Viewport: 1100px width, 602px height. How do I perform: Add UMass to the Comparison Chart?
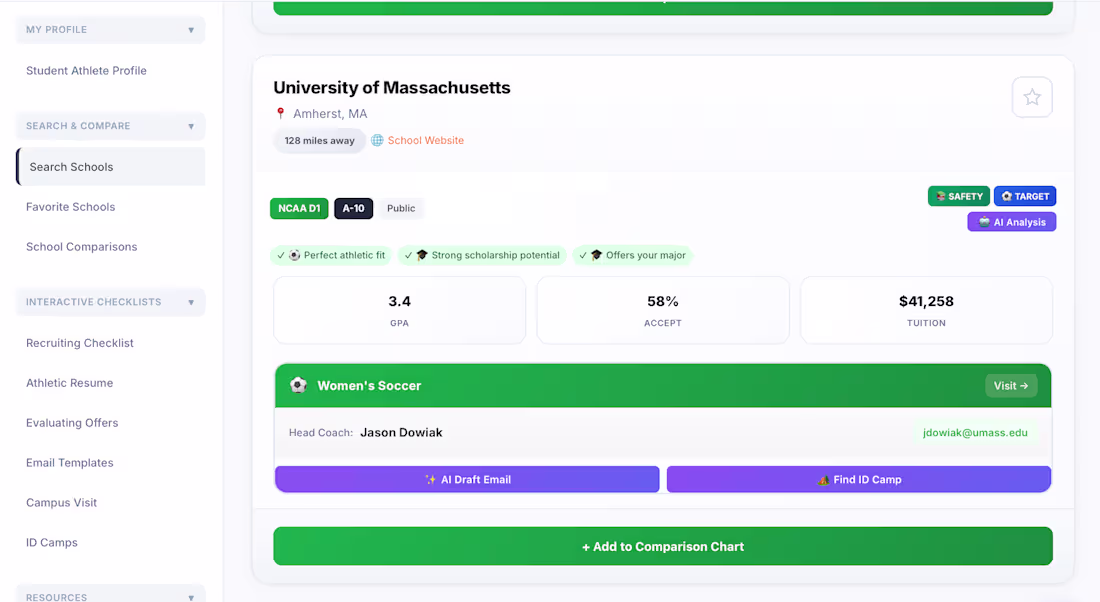(663, 546)
